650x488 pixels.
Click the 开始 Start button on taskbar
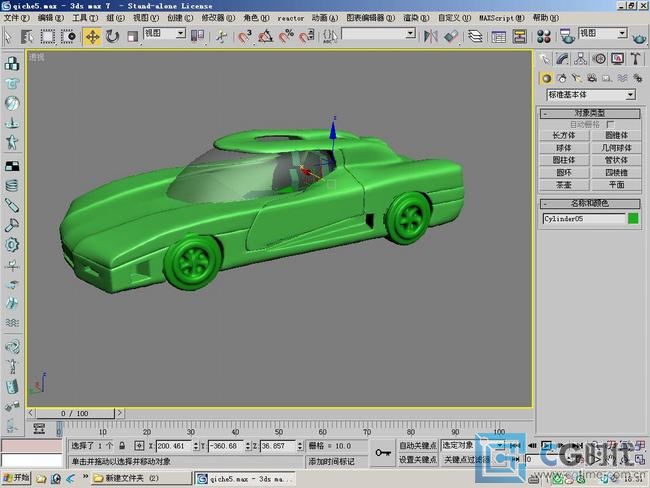coord(16,478)
